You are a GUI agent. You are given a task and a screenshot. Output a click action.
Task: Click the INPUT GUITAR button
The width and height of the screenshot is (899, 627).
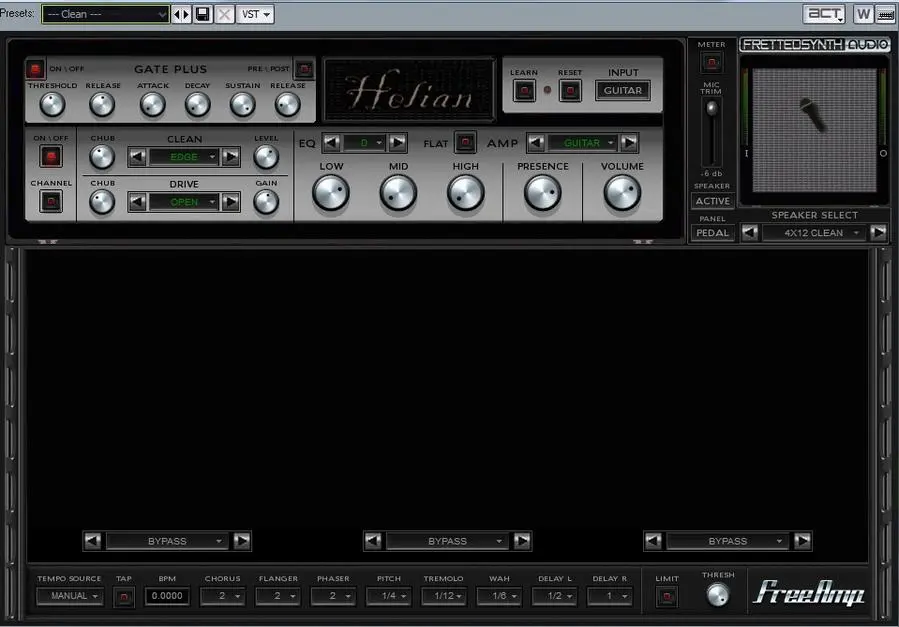623,91
